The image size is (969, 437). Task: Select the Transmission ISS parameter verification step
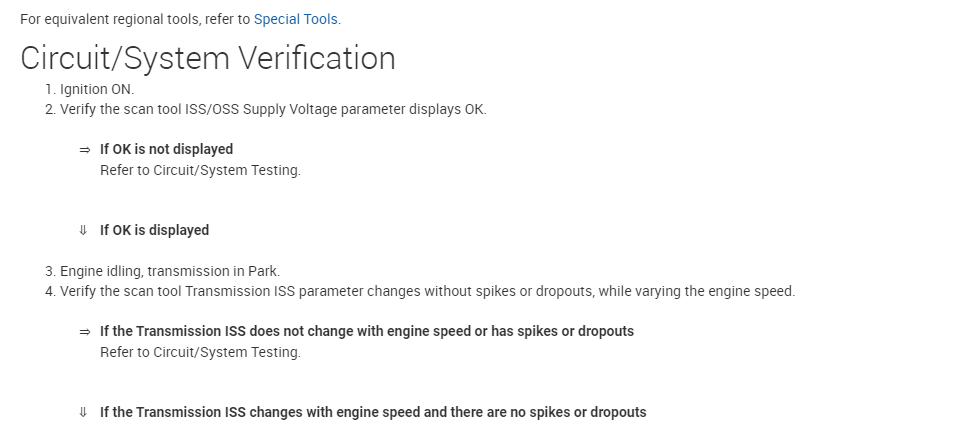[427, 292]
